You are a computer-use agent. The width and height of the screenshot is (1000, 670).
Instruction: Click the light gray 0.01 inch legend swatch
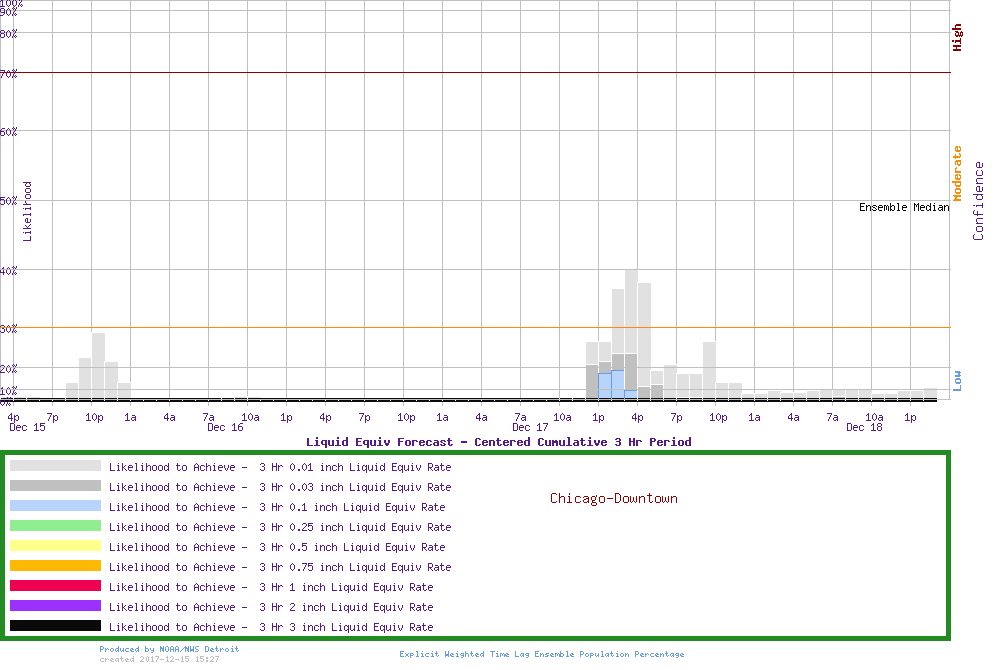coord(55,466)
